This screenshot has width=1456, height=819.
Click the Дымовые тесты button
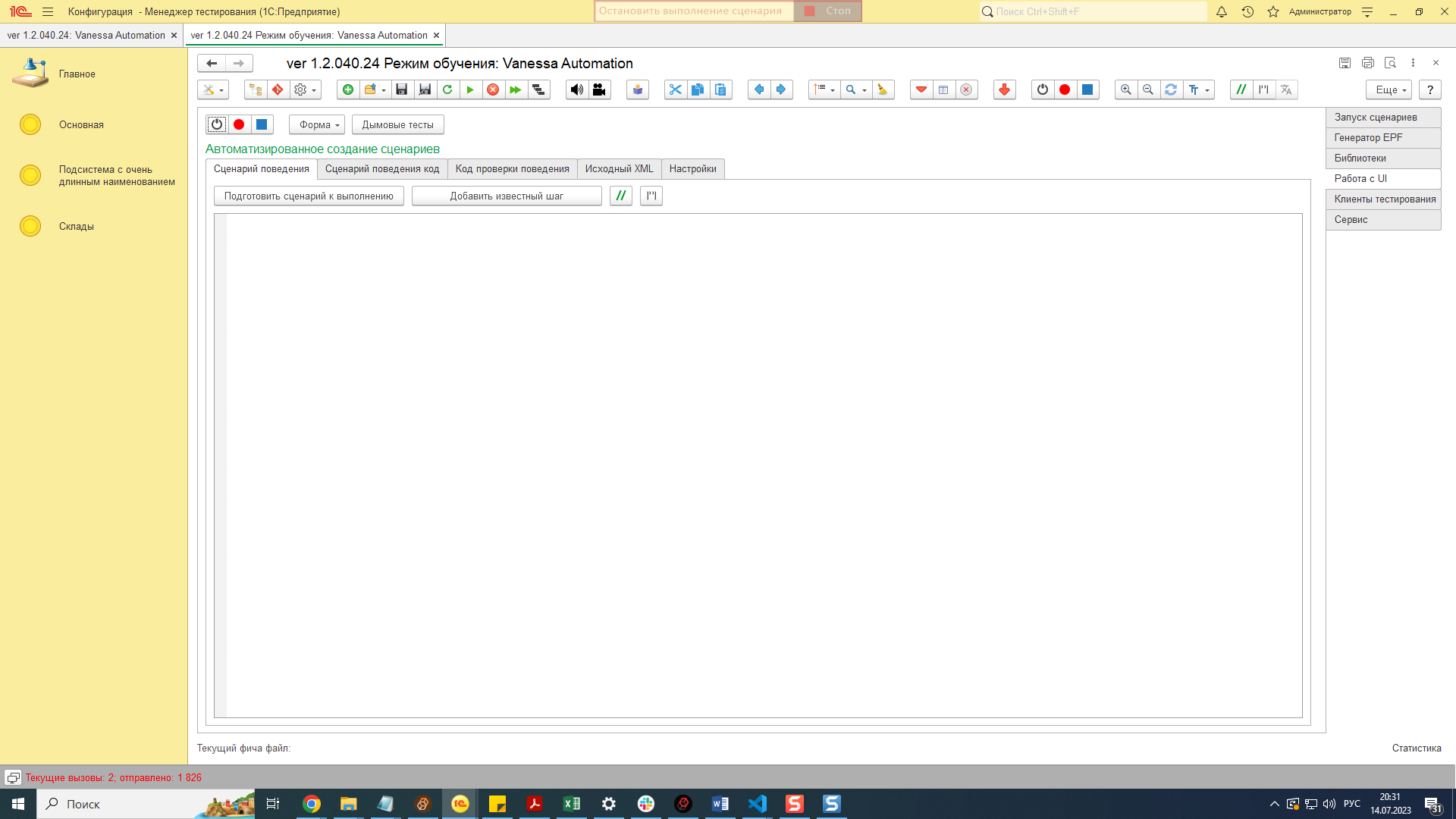(x=397, y=124)
